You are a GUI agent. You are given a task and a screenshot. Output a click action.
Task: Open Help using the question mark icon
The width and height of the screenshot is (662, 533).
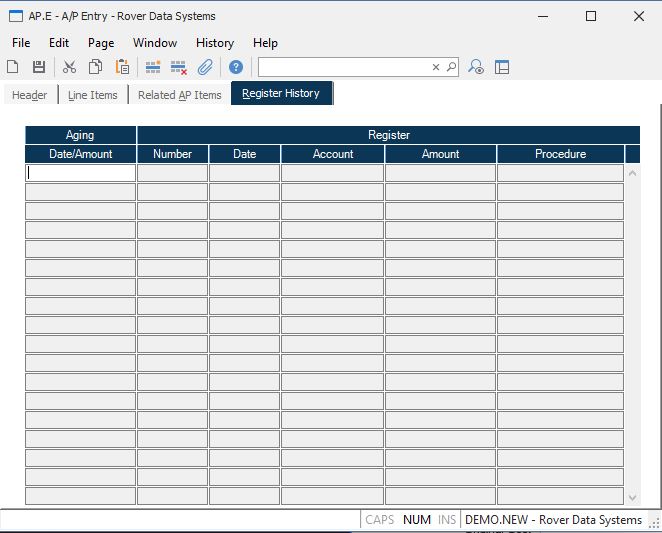point(236,67)
